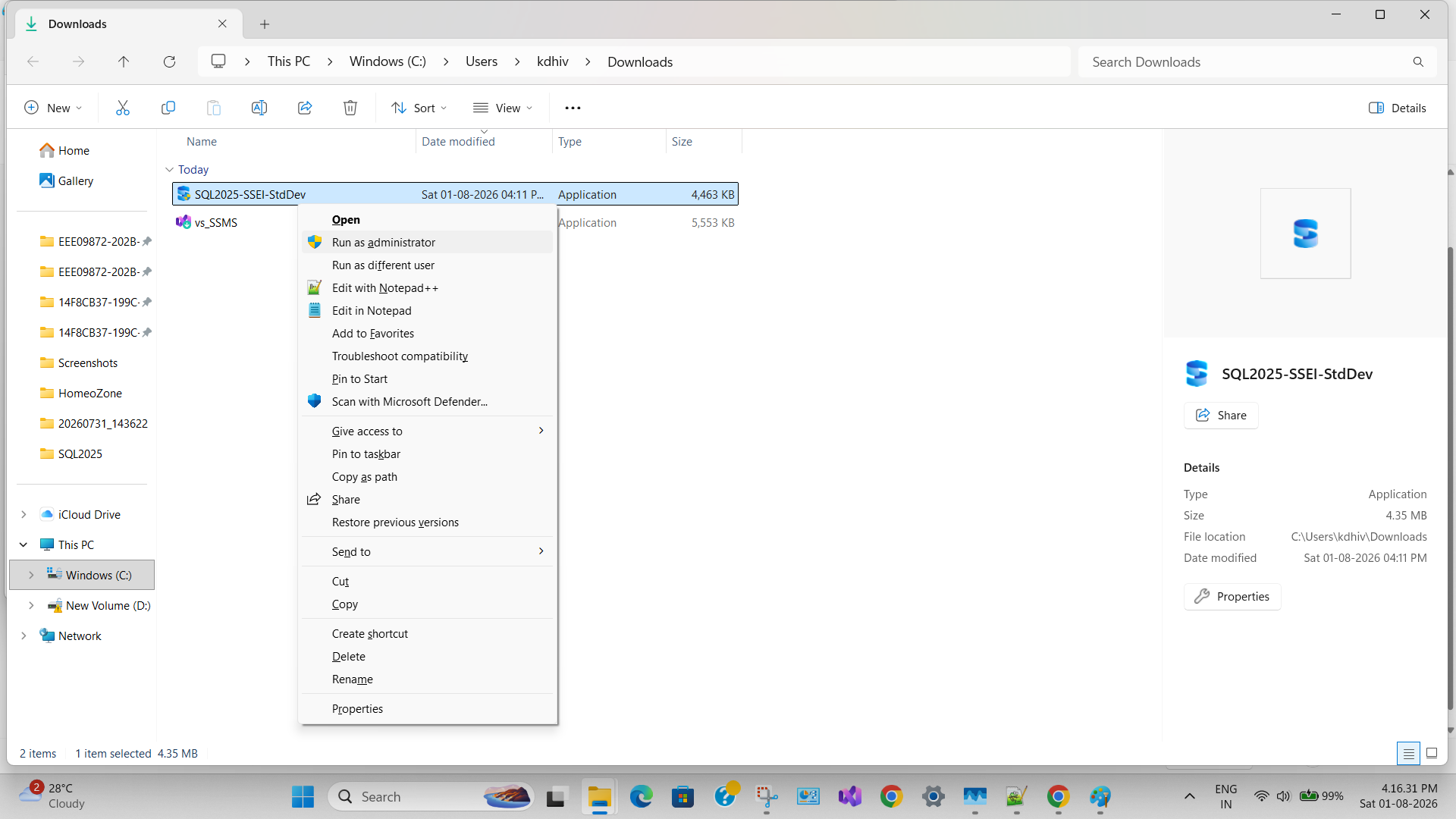Click taskbar Search box
Screen dimensions: 1456x819
click(x=431, y=797)
